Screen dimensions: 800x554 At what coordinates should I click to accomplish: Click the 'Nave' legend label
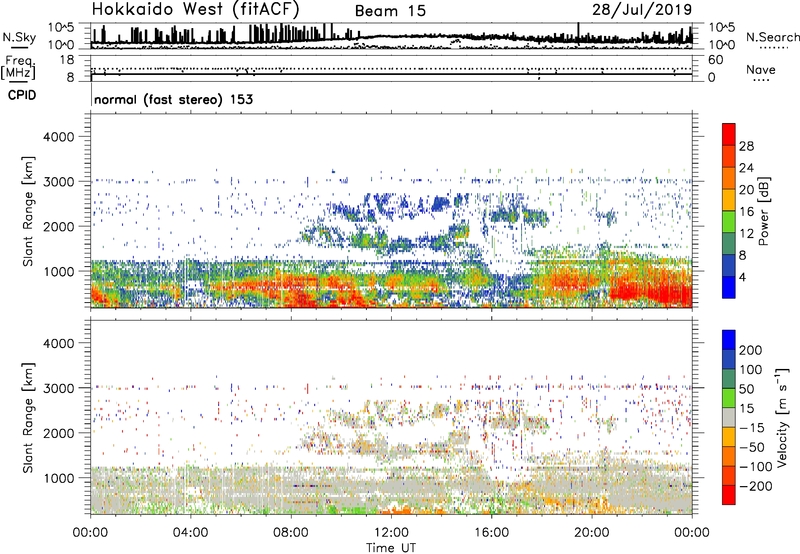pyautogui.click(x=760, y=70)
